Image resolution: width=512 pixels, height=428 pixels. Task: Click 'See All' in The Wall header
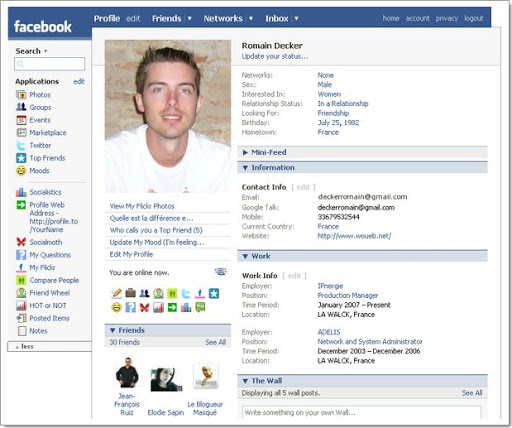click(x=472, y=393)
